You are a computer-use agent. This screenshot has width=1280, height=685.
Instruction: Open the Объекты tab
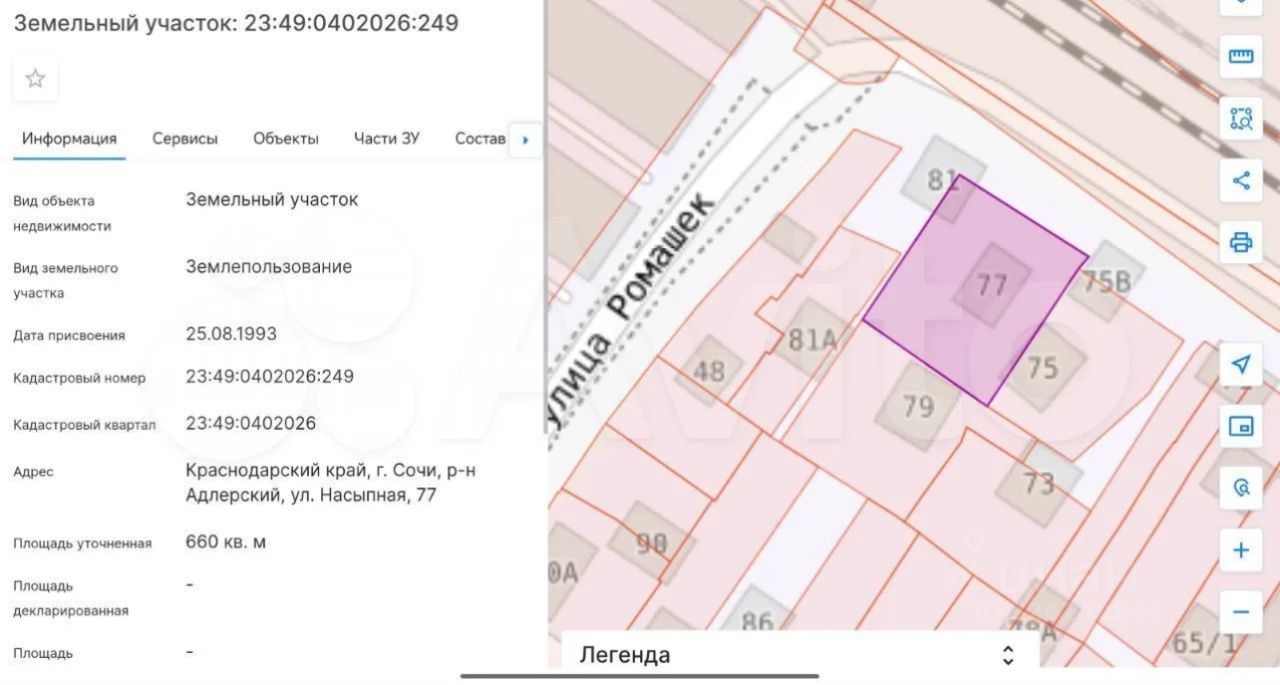(286, 139)
